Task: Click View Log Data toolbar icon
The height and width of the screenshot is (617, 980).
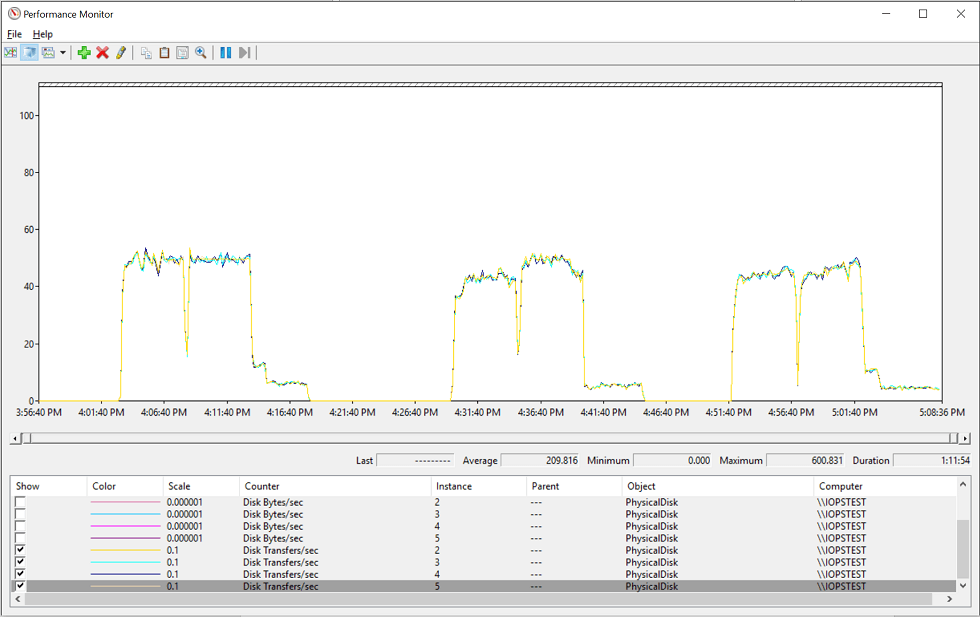Action: [x=30, y=53]
